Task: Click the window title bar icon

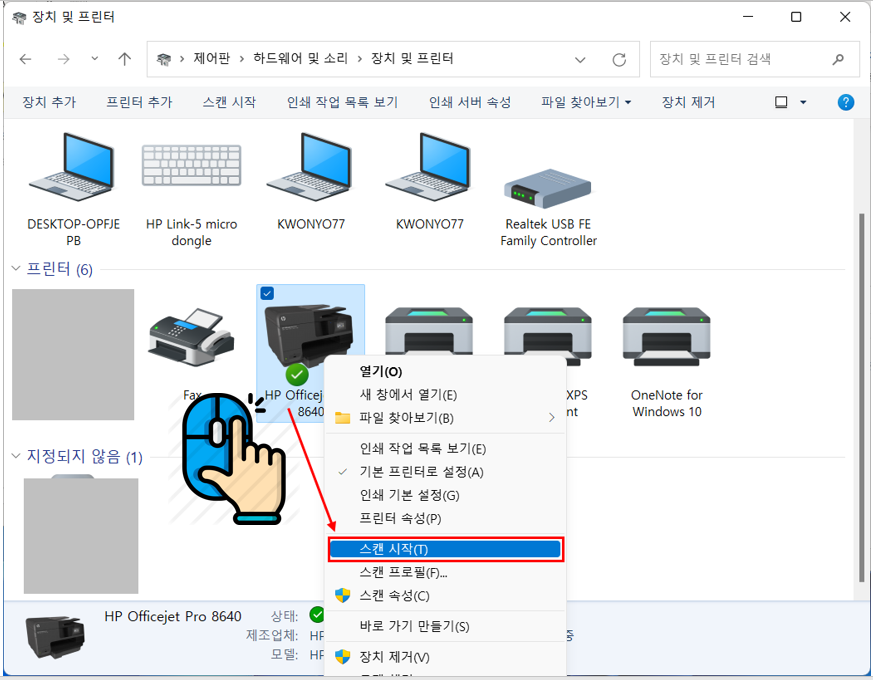Action: click(x=19, y=18)
